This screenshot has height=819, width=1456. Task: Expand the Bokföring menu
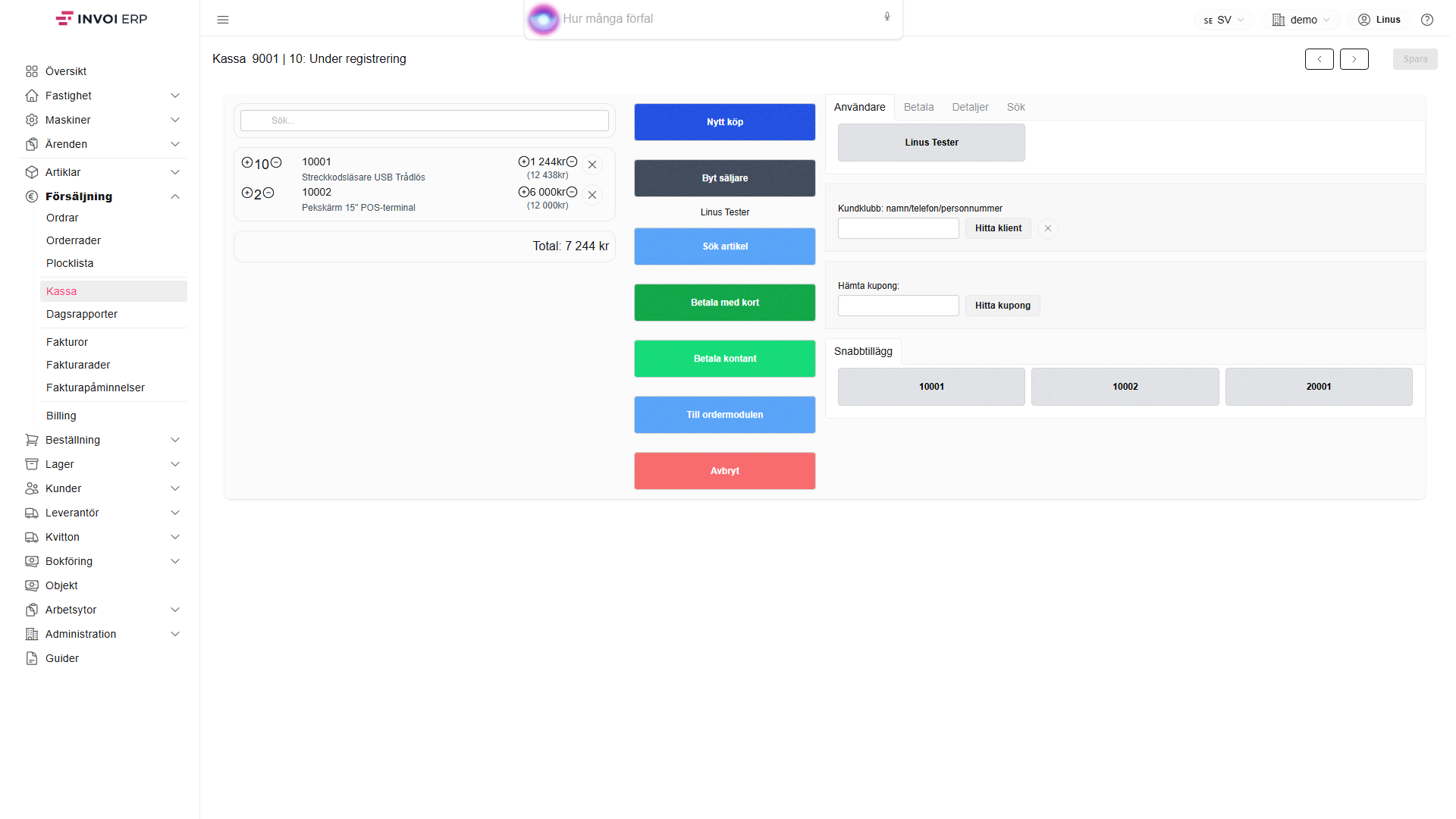click(103, 561)
